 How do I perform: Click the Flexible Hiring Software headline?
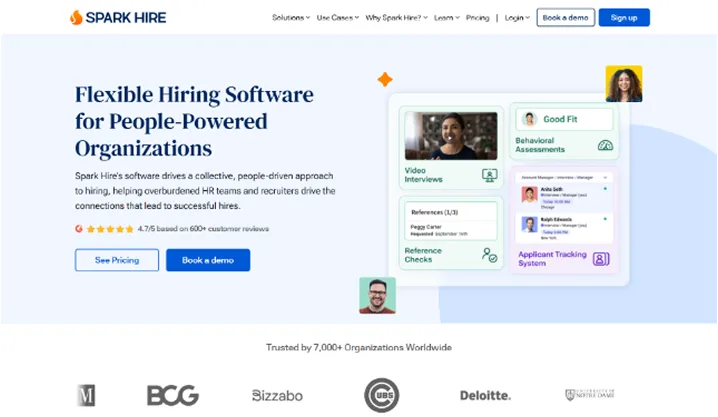pos(194,121)
